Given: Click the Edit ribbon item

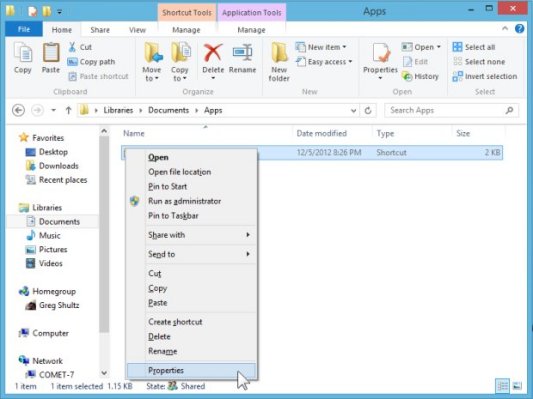Looking at the screenshot, I should [415, 62].
